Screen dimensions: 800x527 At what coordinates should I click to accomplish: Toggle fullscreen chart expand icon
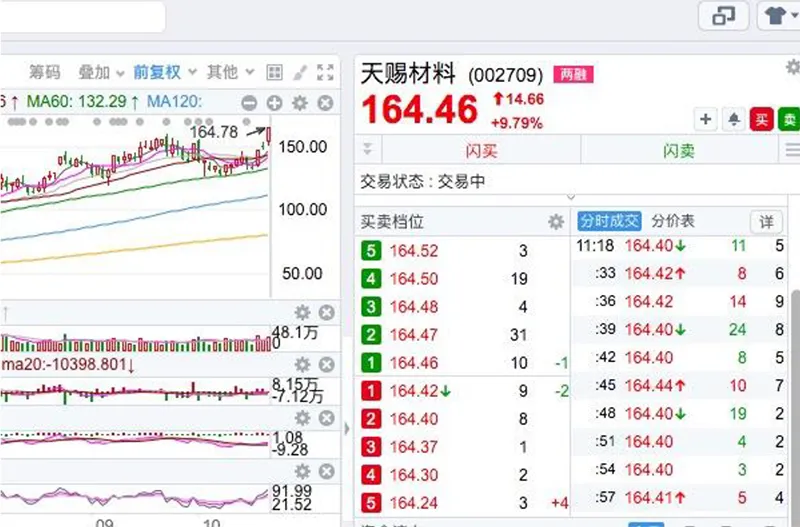point(325,72)
